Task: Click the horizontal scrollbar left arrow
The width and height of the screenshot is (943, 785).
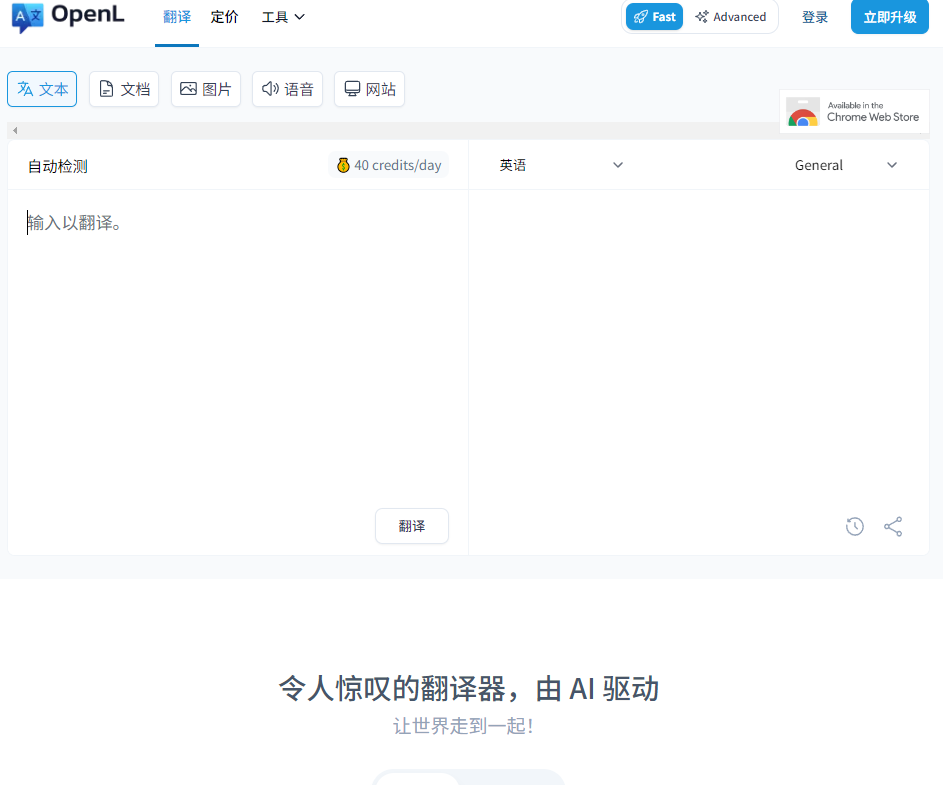Action: [15, 131]
